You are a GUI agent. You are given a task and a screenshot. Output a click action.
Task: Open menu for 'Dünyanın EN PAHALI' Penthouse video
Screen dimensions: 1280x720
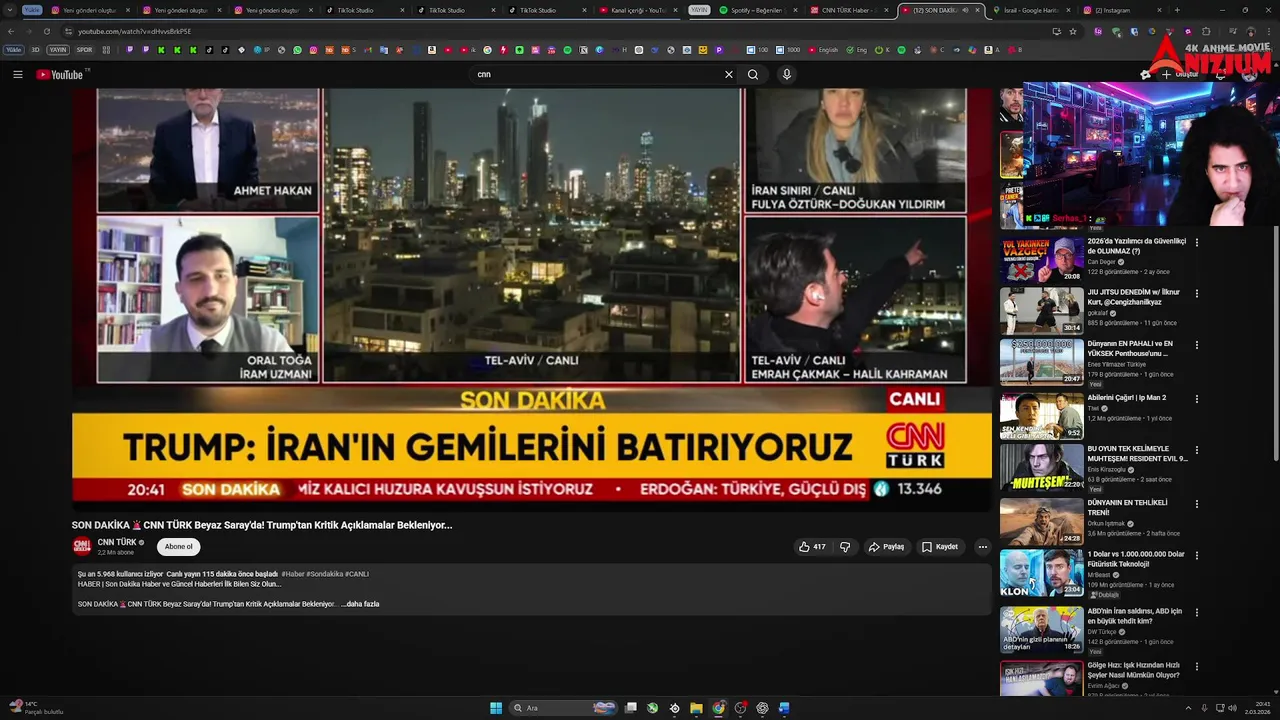point(1196,345)
